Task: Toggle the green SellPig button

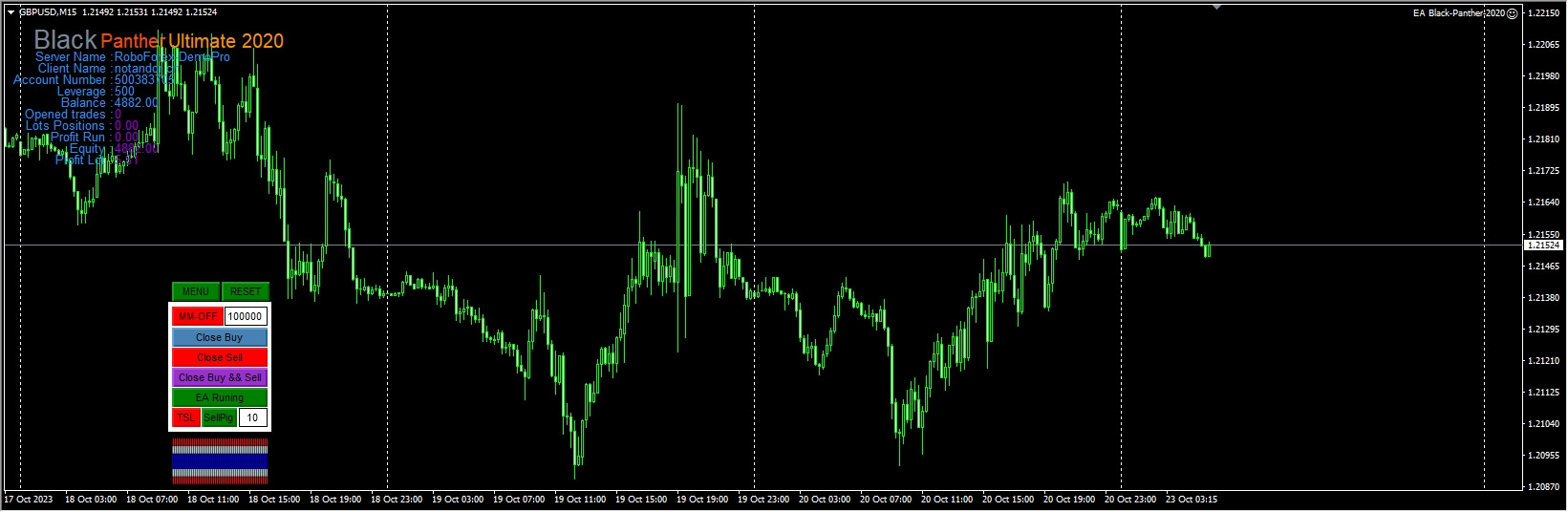Action: pyautogui.click(x=219, y=417)
